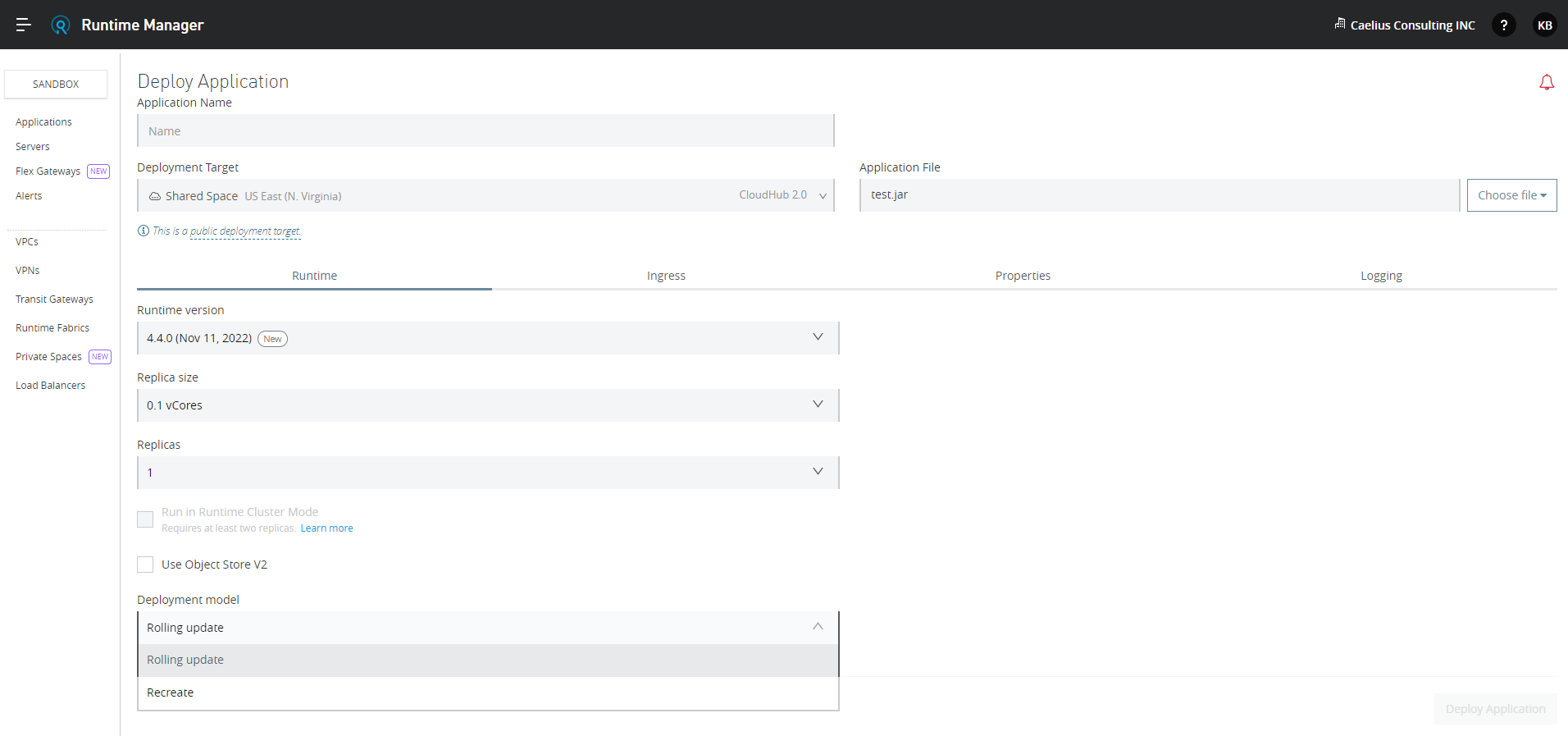Open the Learn more link

326,528
